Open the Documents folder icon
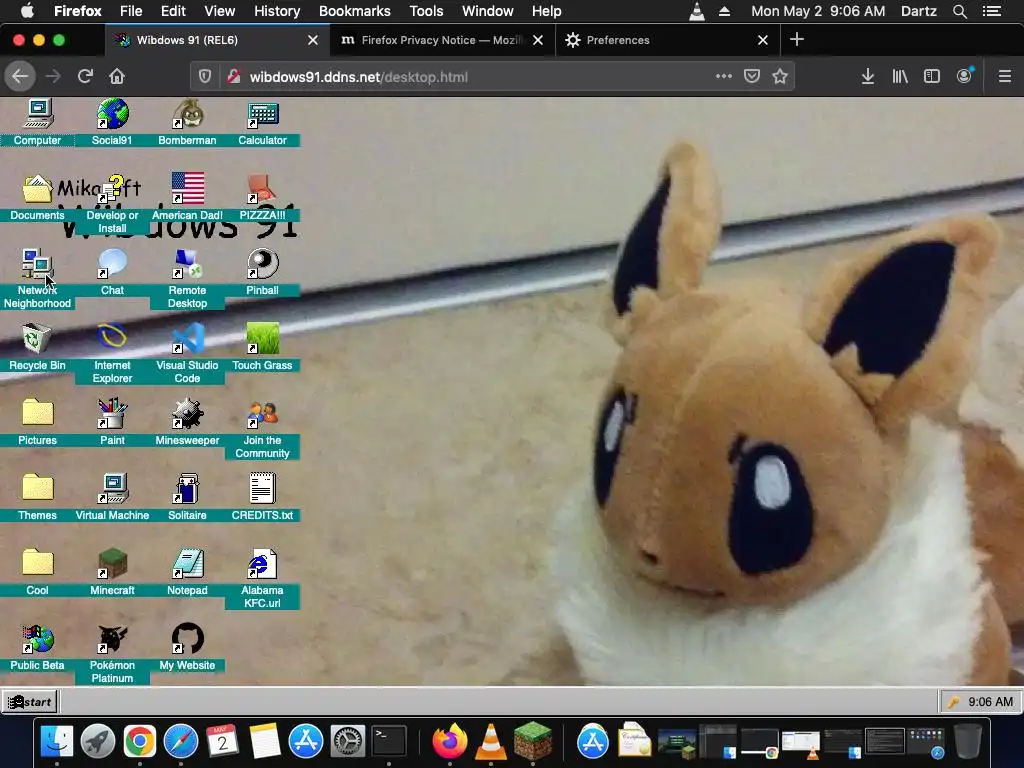This screenshot has height=768, width=1024. (x=37, y=197)
